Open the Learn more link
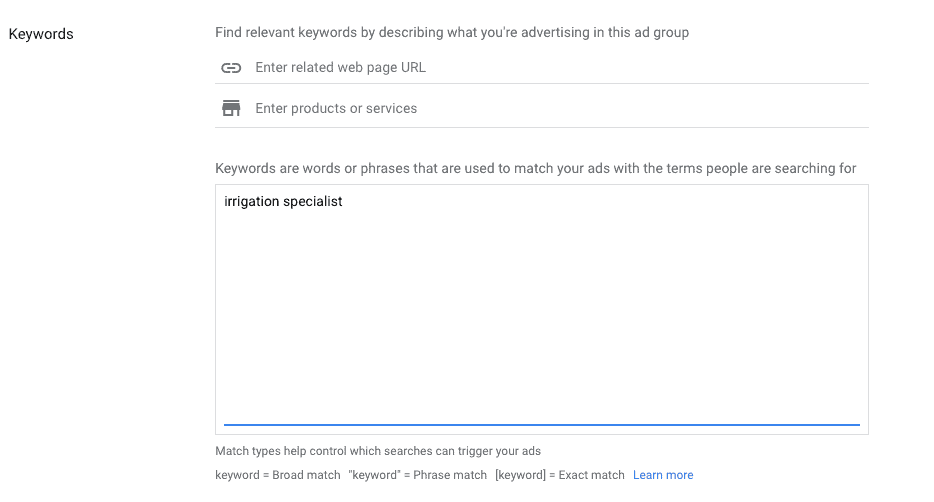The width and height of the screenshot is (934, 502). tap(663, 475)
